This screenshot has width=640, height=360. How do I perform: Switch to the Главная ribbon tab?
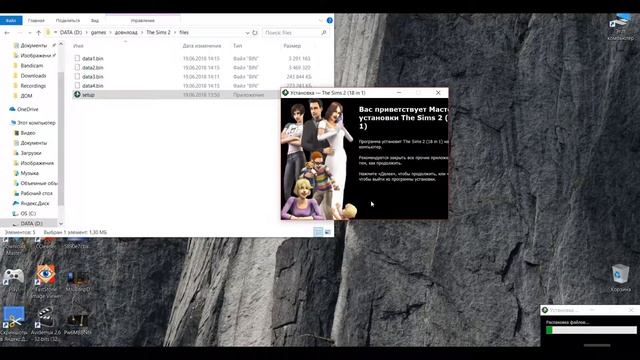(x=36, y=20)
